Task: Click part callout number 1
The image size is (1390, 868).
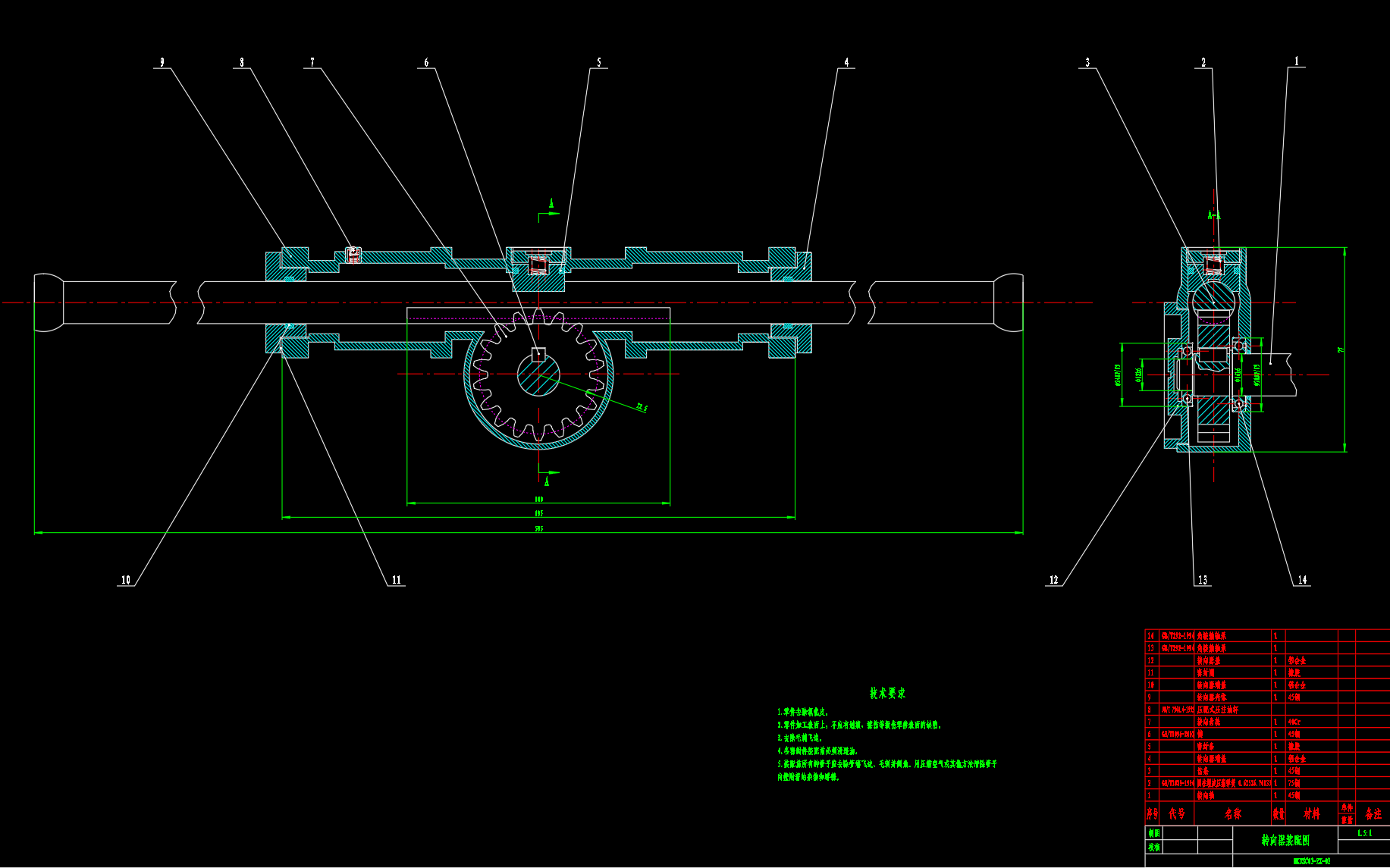Action: (1297, 61)
